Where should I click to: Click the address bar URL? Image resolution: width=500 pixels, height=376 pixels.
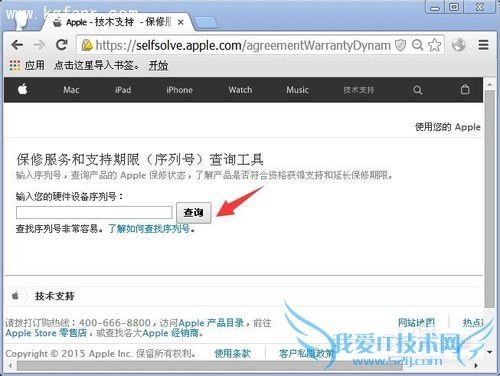pos(243,45)
